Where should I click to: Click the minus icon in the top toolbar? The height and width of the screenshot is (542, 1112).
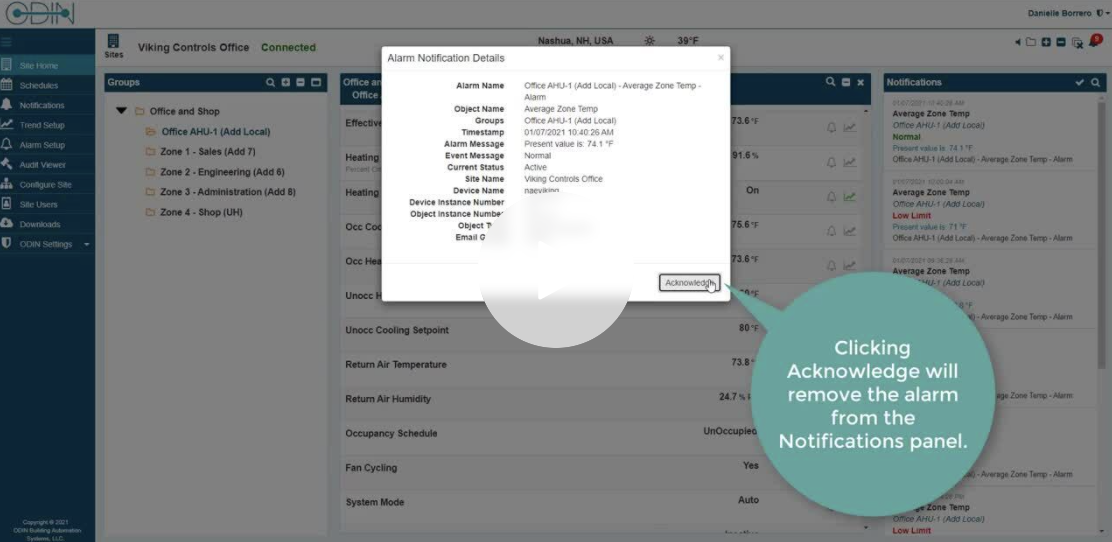(1061, 43)
